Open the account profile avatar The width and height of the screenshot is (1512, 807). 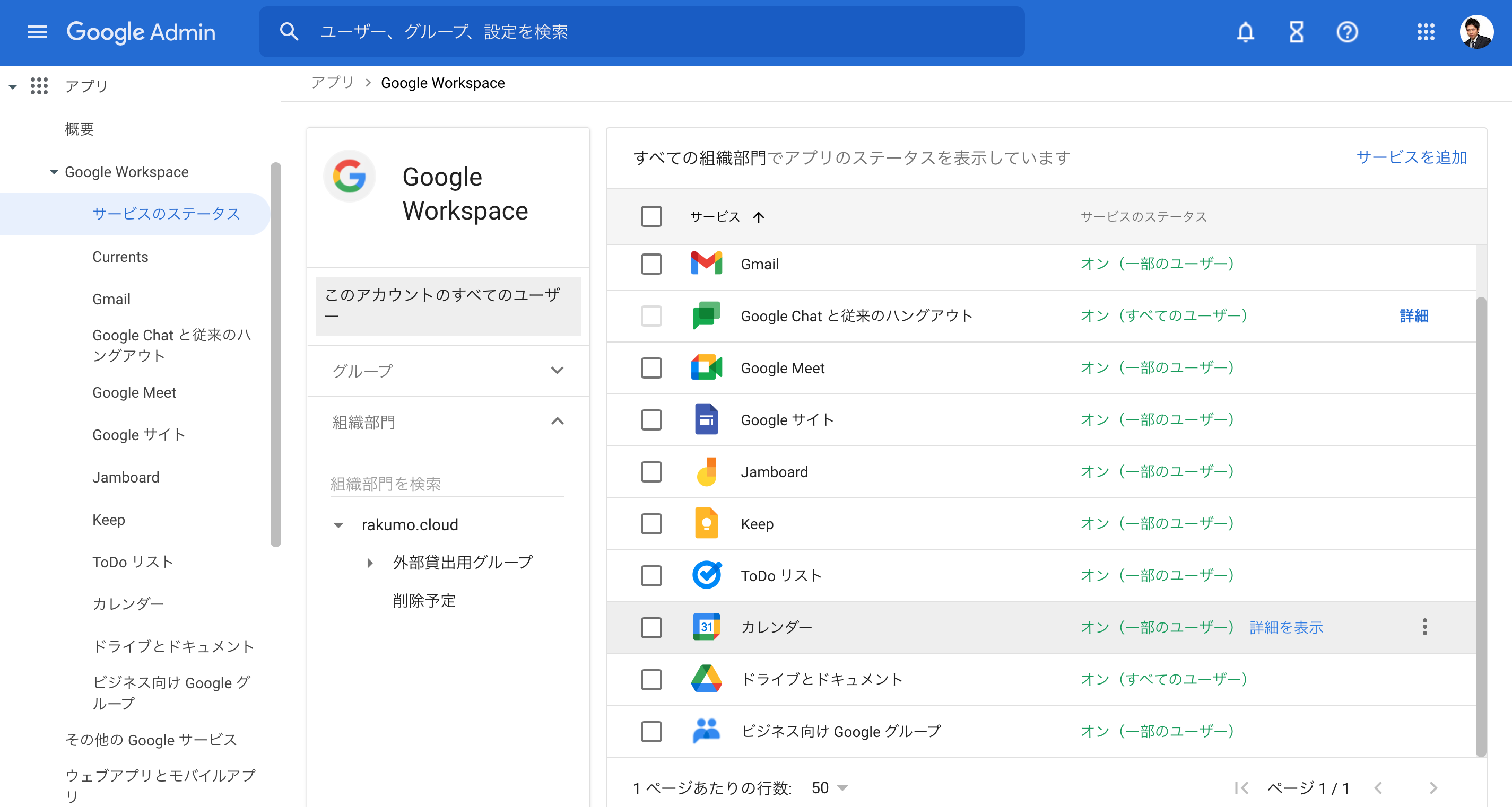[x=1476, y=32]
